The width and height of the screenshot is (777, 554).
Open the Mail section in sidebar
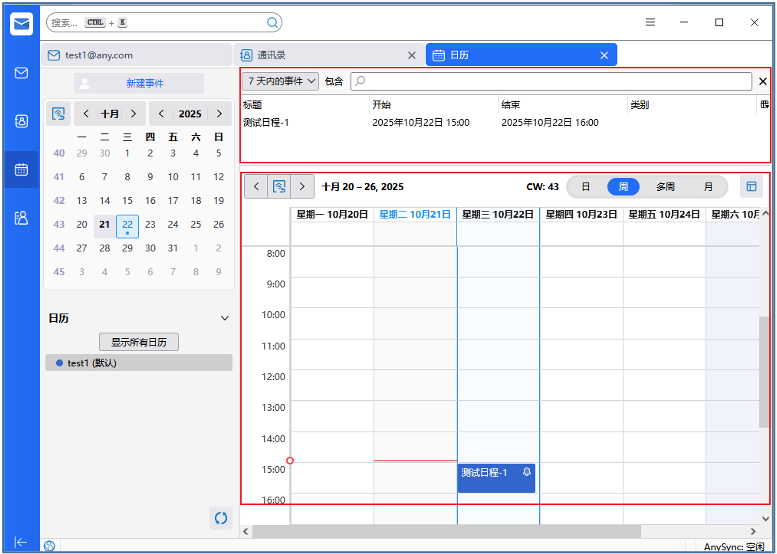(21, 73)
